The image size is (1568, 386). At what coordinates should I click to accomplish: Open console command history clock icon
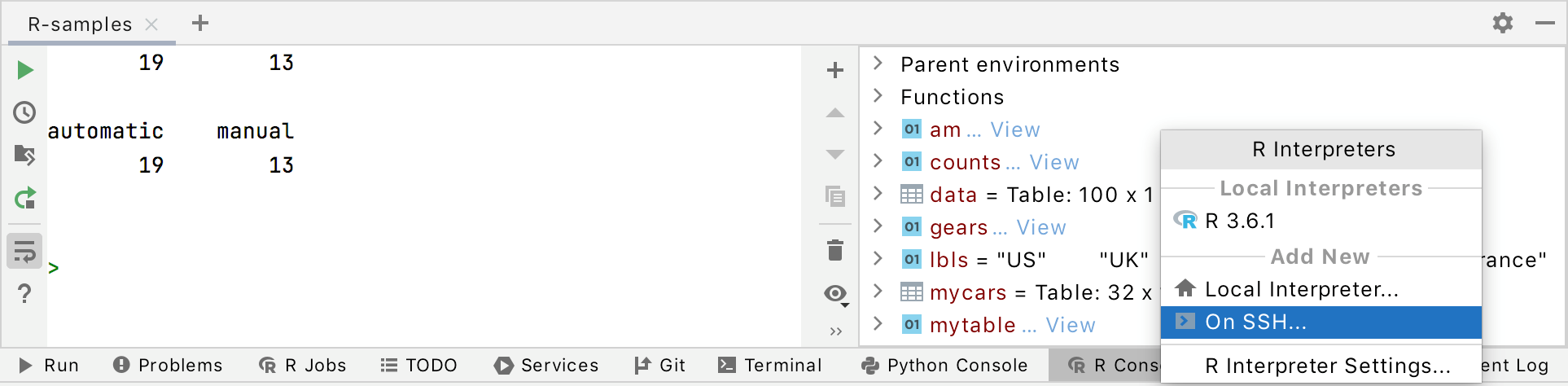pos(25,112)
